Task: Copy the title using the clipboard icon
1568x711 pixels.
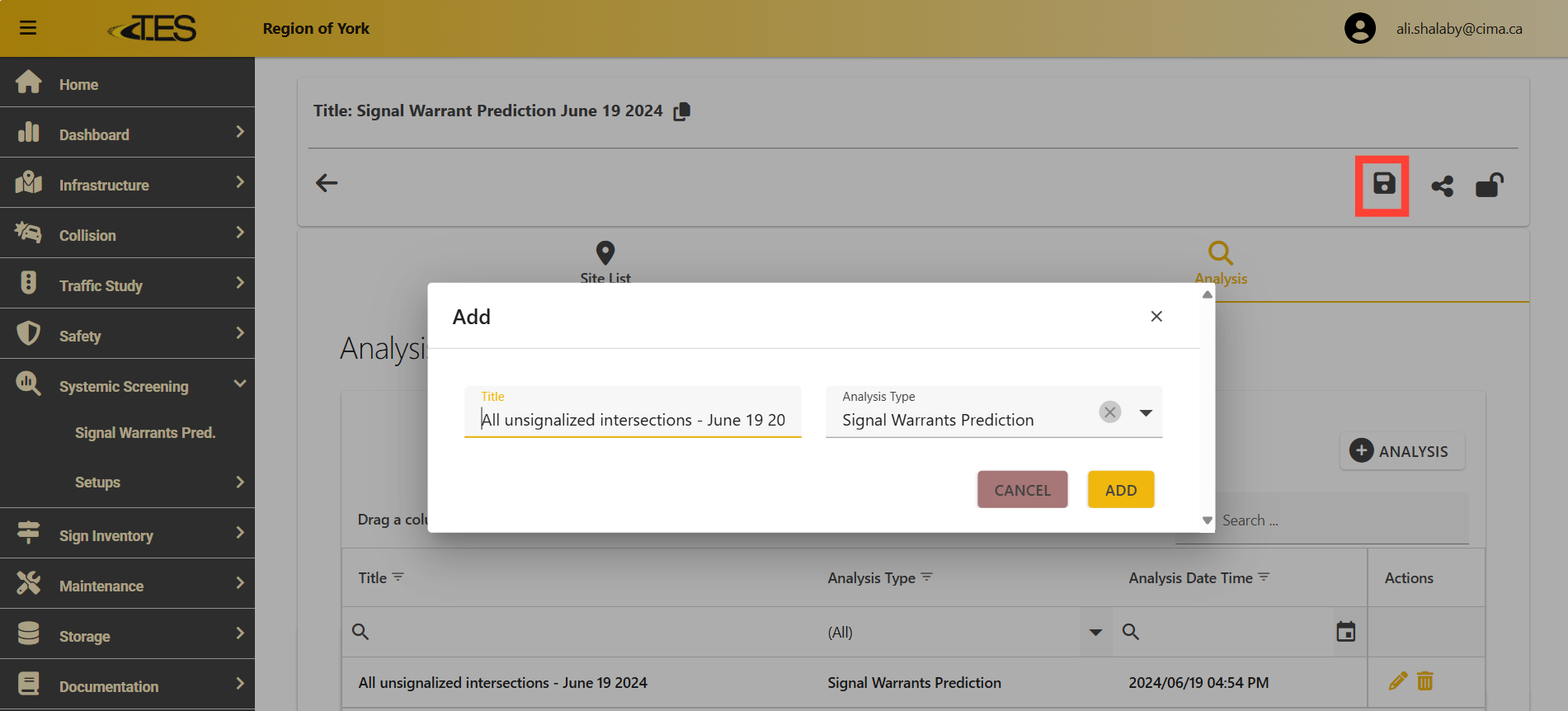Action: [681, 111]
